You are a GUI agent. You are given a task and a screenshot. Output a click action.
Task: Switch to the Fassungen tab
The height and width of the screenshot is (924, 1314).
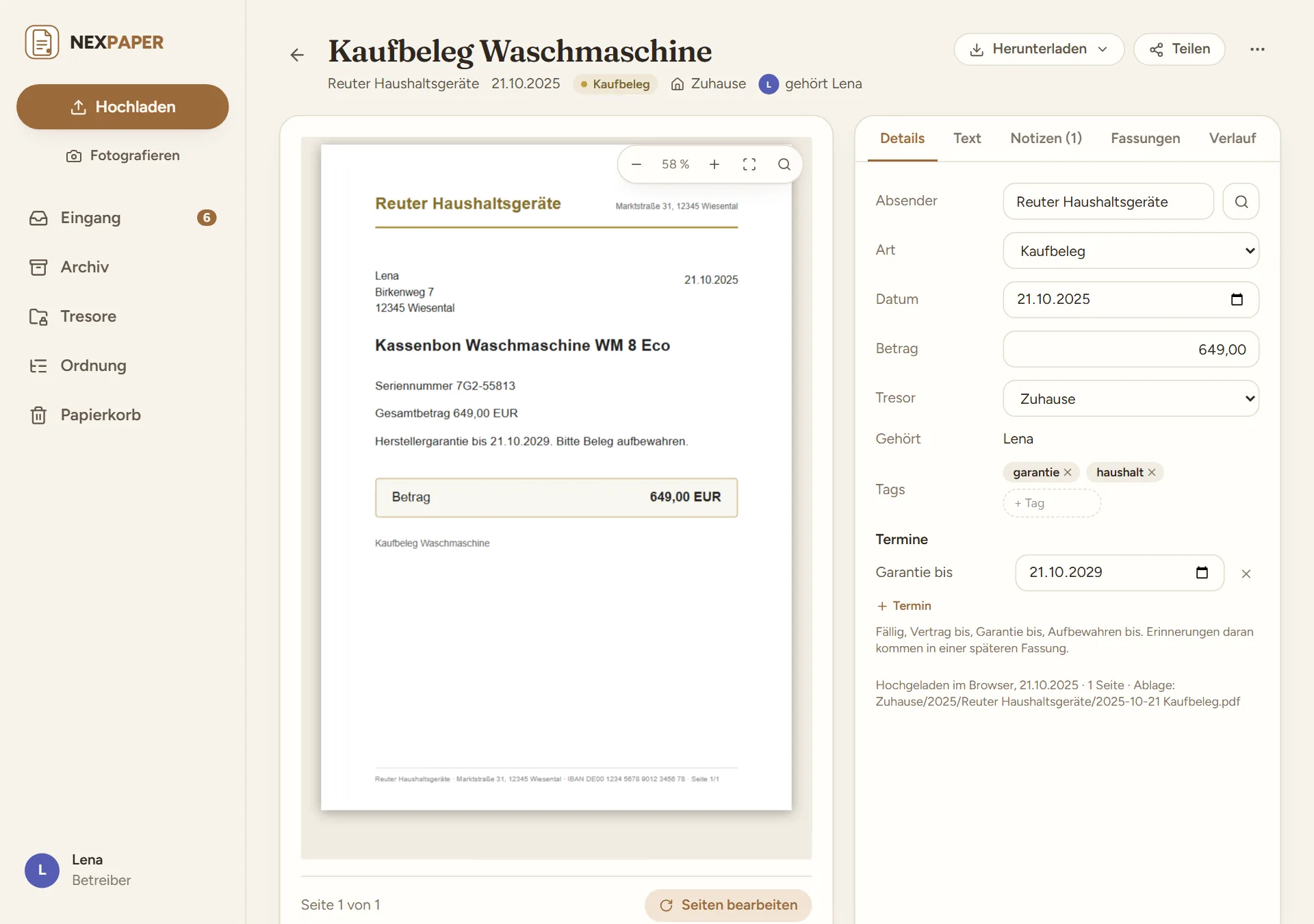click(x=1145, y=138)
